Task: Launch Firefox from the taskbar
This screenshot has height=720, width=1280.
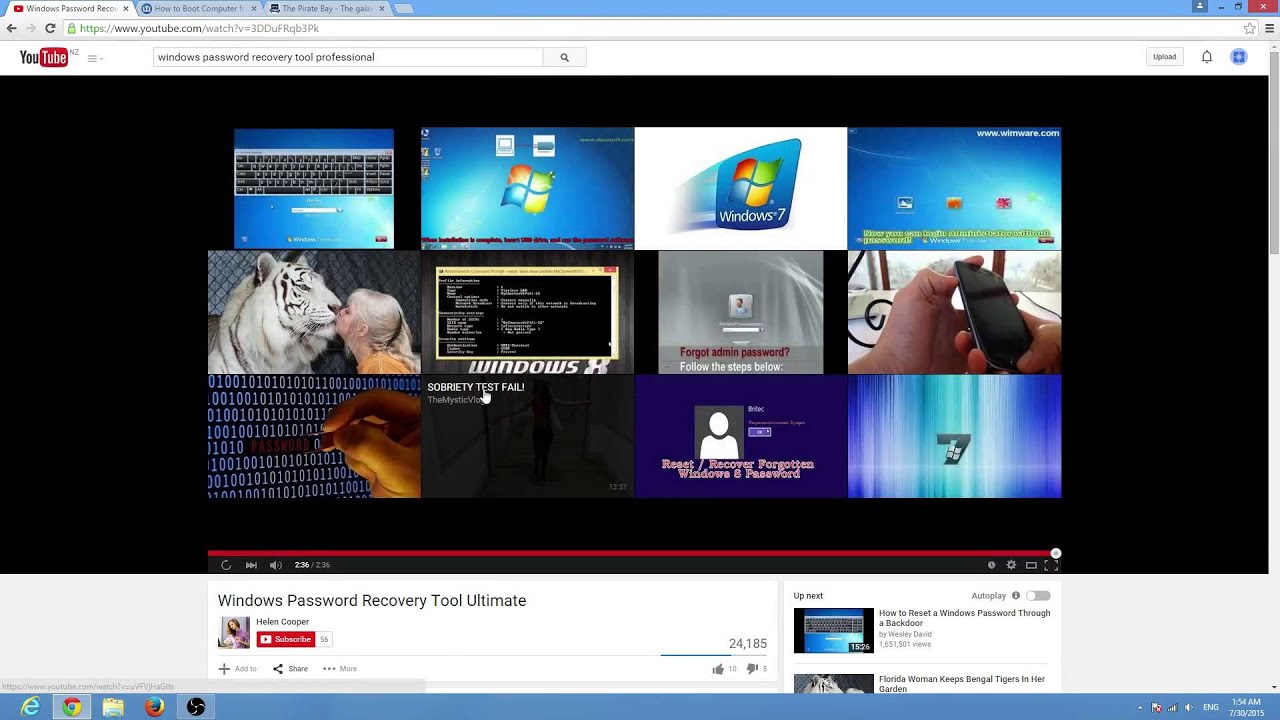Action: point(154,707)
